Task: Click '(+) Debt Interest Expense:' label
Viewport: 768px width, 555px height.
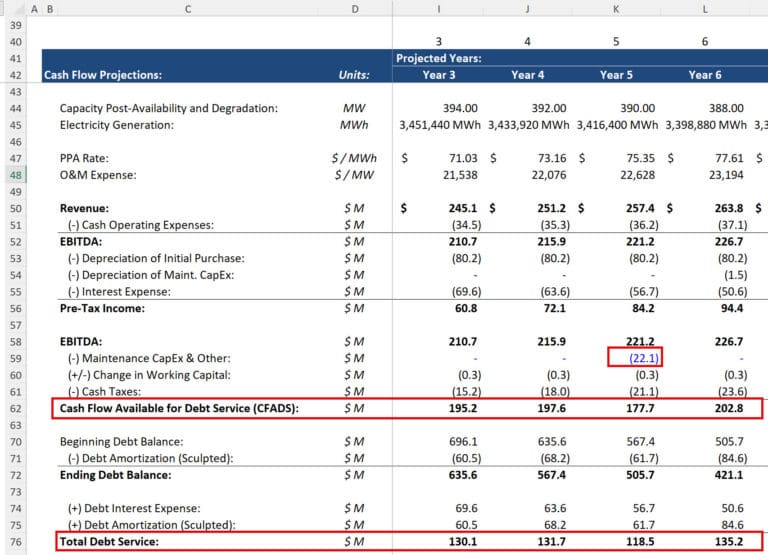Action: [x=134, y=508]
